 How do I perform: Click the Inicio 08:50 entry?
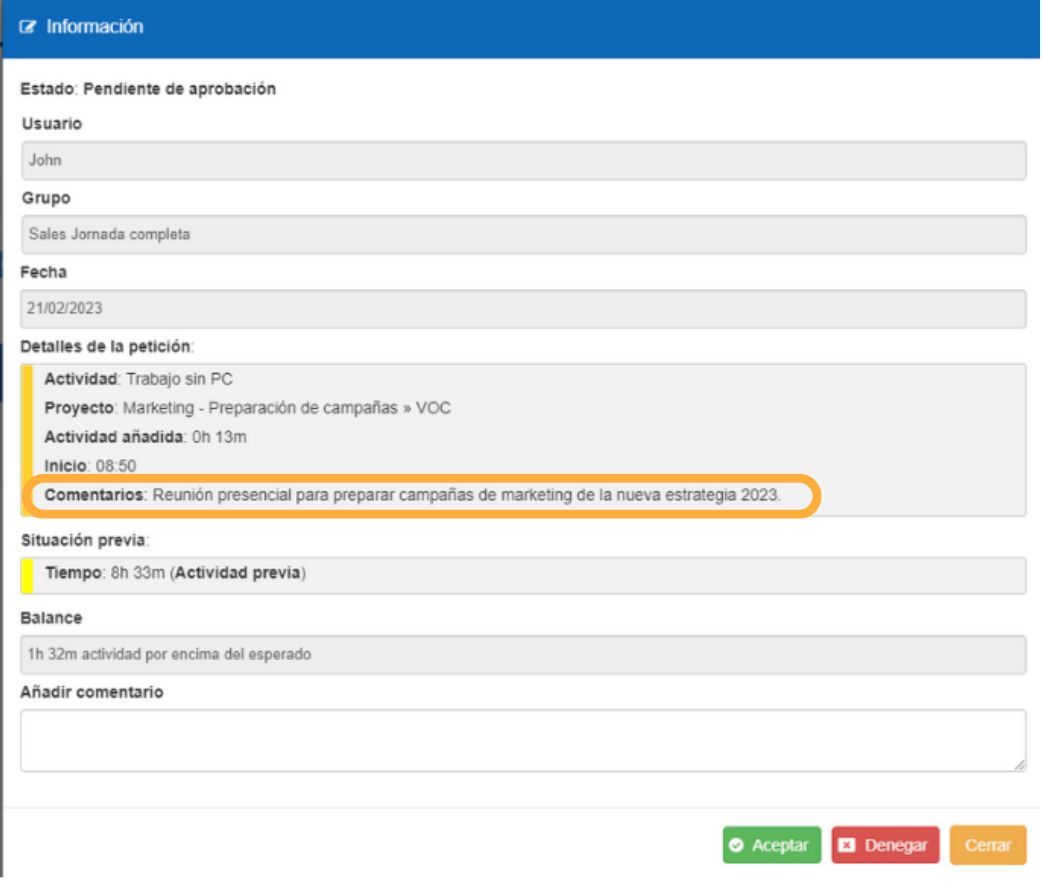pos(90,466)
